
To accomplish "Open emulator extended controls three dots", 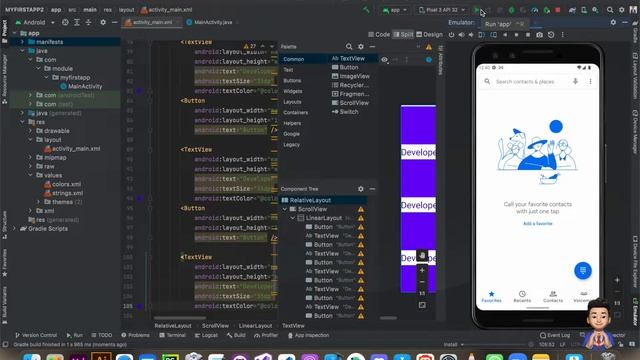I will (x=562, y=35).
